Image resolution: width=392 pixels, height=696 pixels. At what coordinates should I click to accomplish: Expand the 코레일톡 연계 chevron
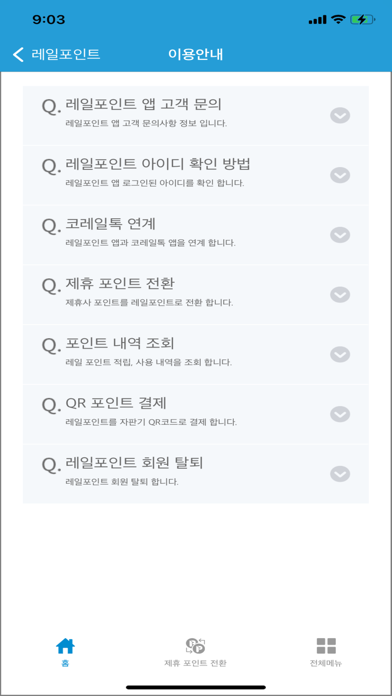pos(340,235)
